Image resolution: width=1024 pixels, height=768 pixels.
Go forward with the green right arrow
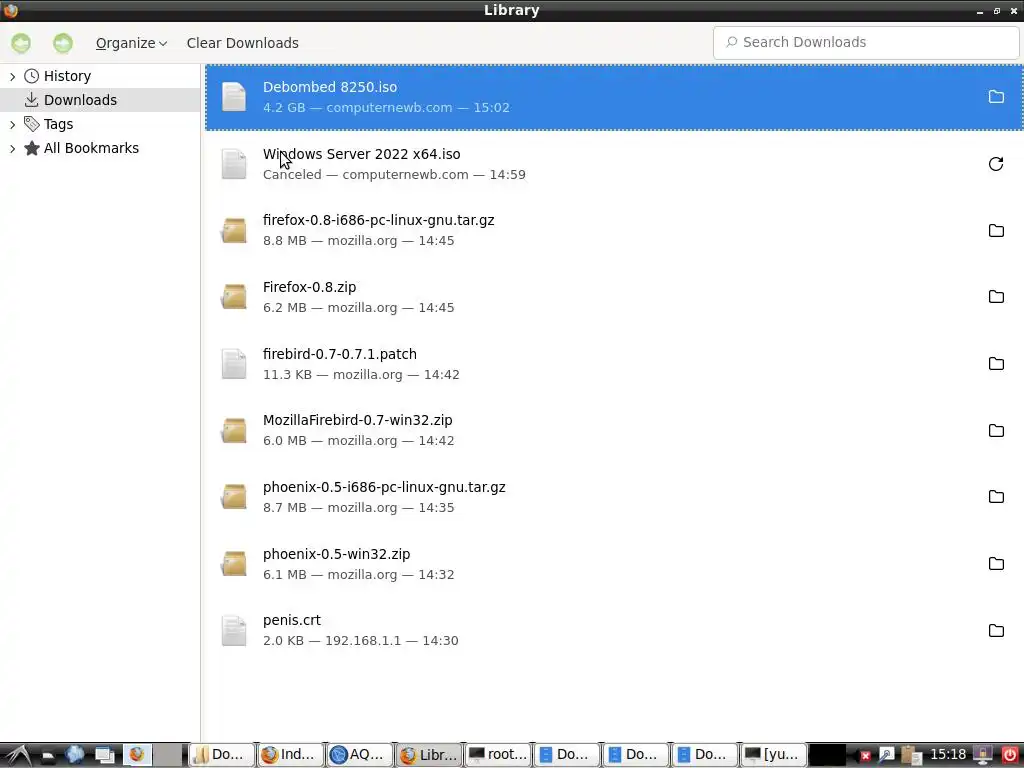[63, 43]
